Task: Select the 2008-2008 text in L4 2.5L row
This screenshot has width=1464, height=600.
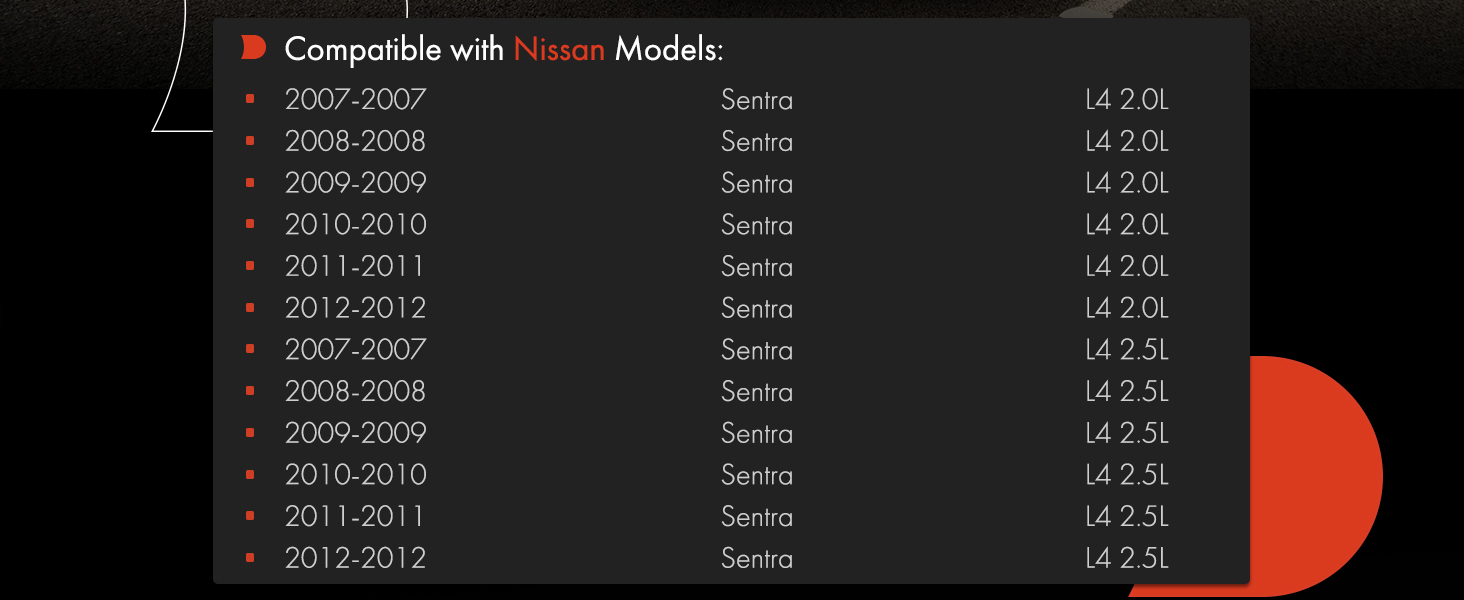Action: tap(355, 392)
